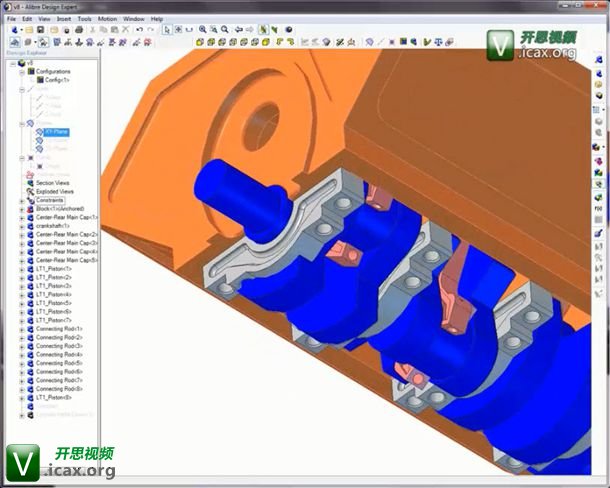Select Connecting Rod<8> in the tree
This screenshot has width=610, height=488.
[x=59, y=389]
